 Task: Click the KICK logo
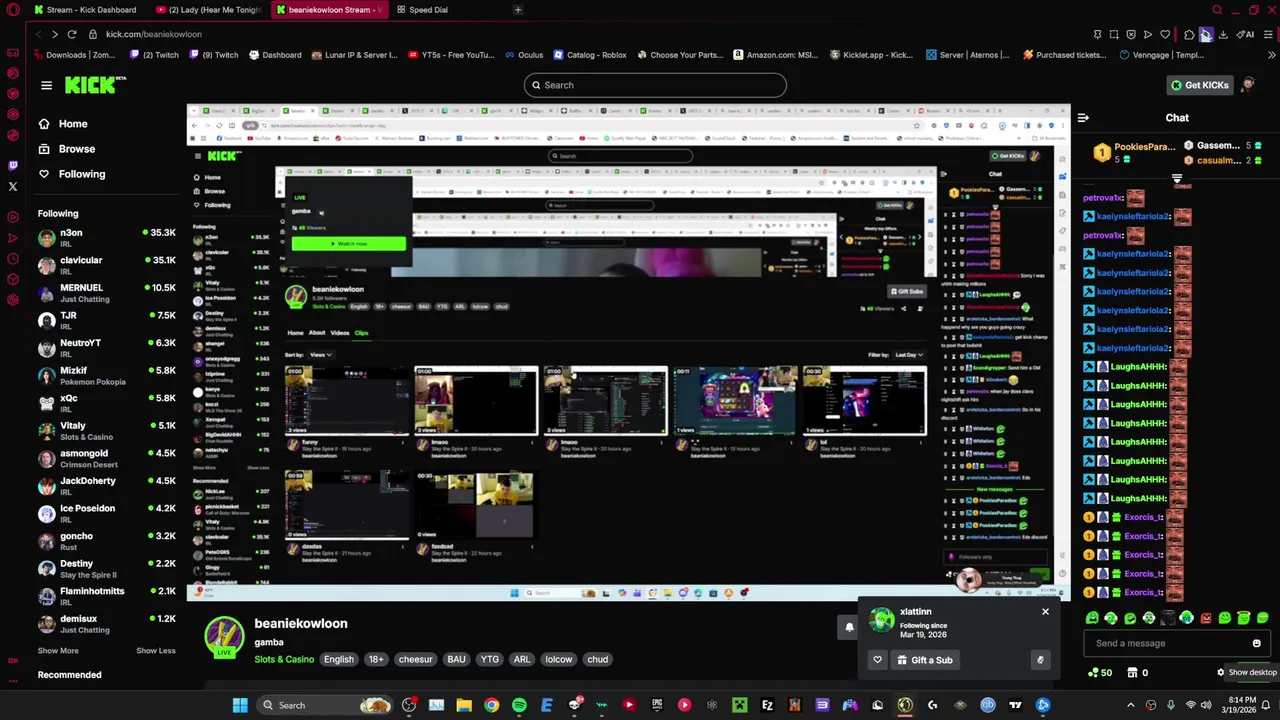click(95, 85)
